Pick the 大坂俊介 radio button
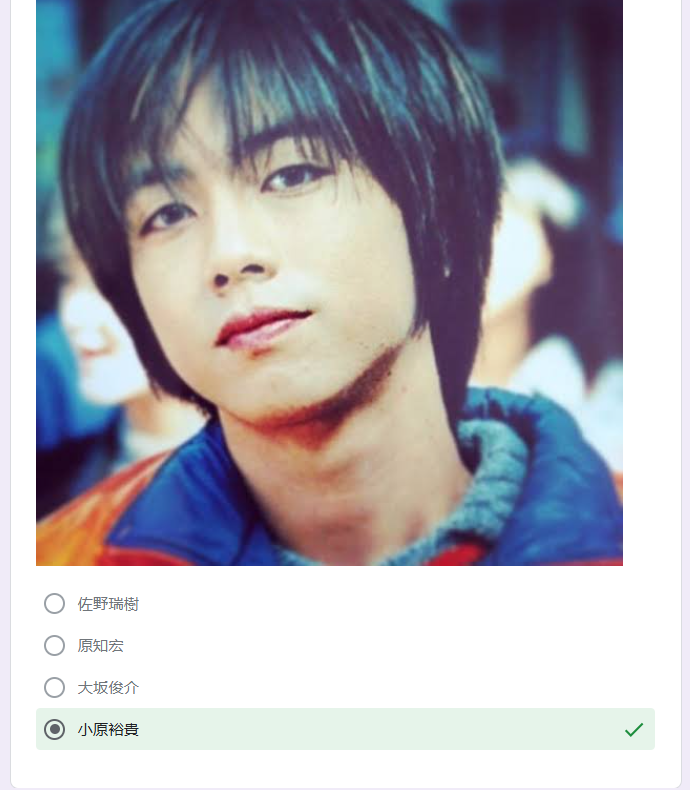The image size is (690, 790). (54, 687)
